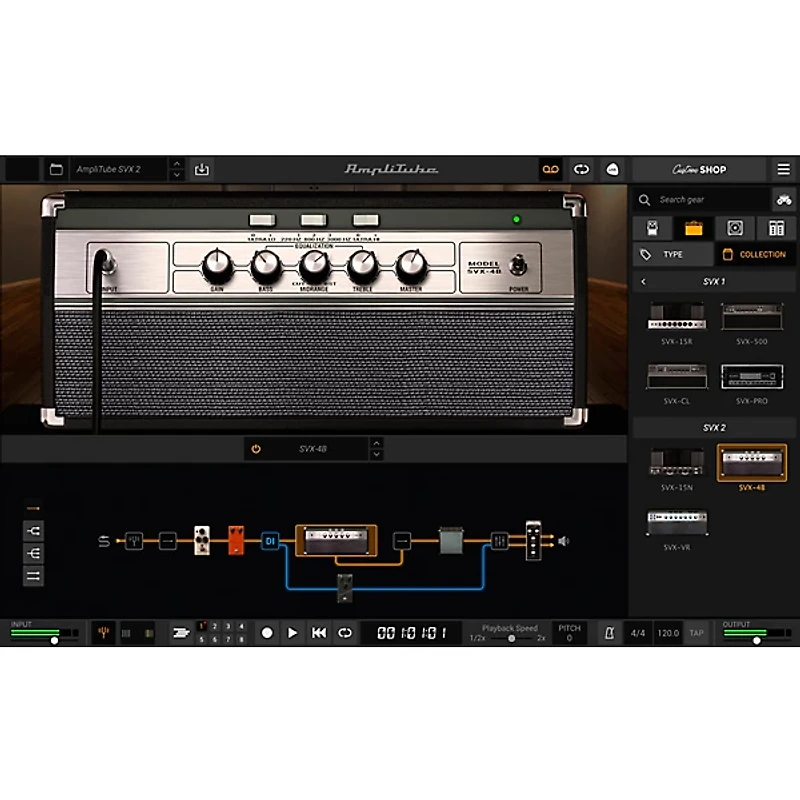Open the hamburger menu at top right
Image resolution: width=800 pixels, height=800 pixels.
[784, 169]
